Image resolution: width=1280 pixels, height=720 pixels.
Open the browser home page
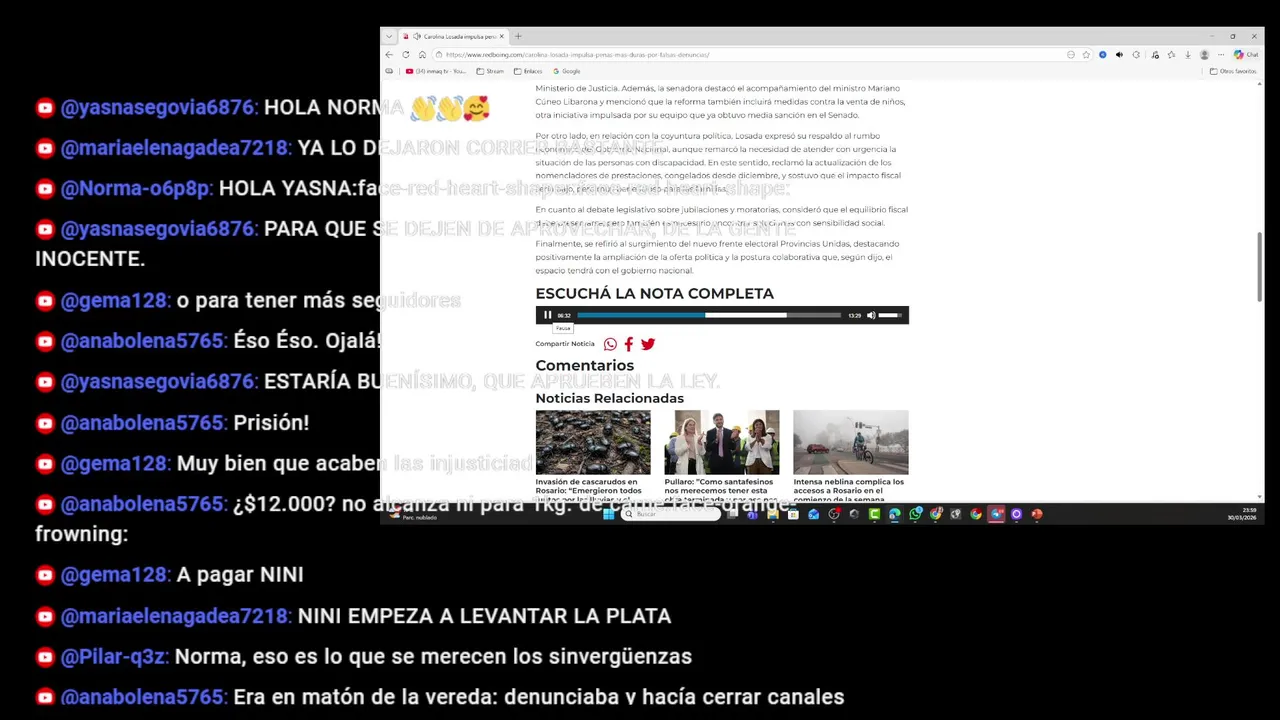coord(422,55)
